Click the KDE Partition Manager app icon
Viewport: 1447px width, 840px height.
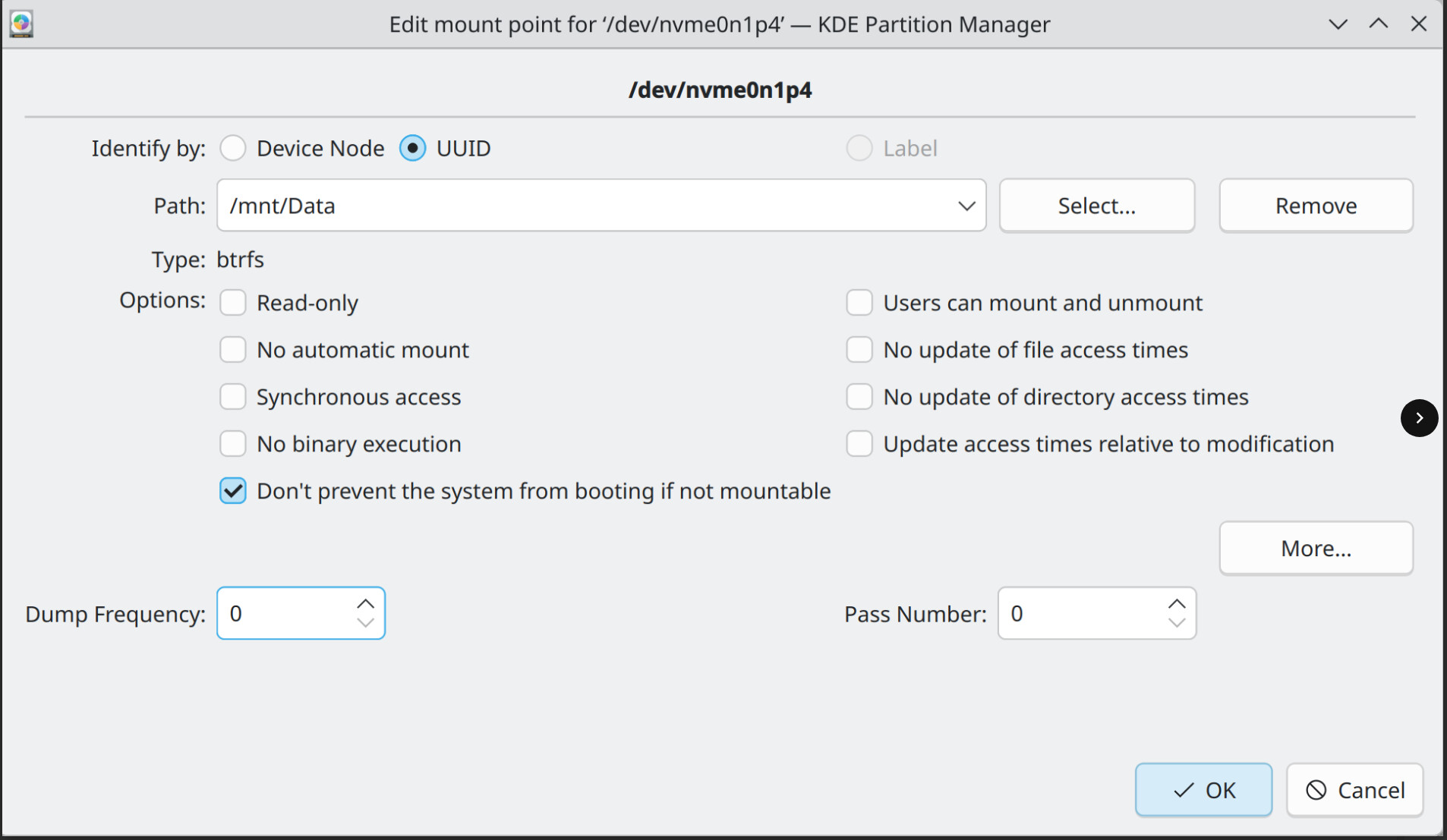point(21,24)
